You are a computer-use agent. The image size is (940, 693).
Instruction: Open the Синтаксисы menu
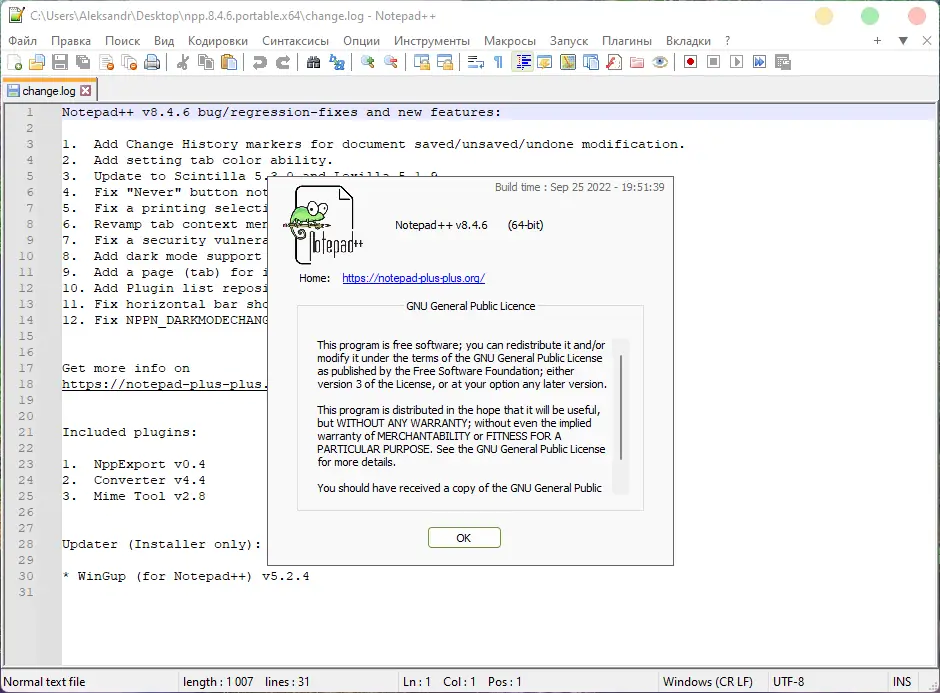[x=295, y=41]
